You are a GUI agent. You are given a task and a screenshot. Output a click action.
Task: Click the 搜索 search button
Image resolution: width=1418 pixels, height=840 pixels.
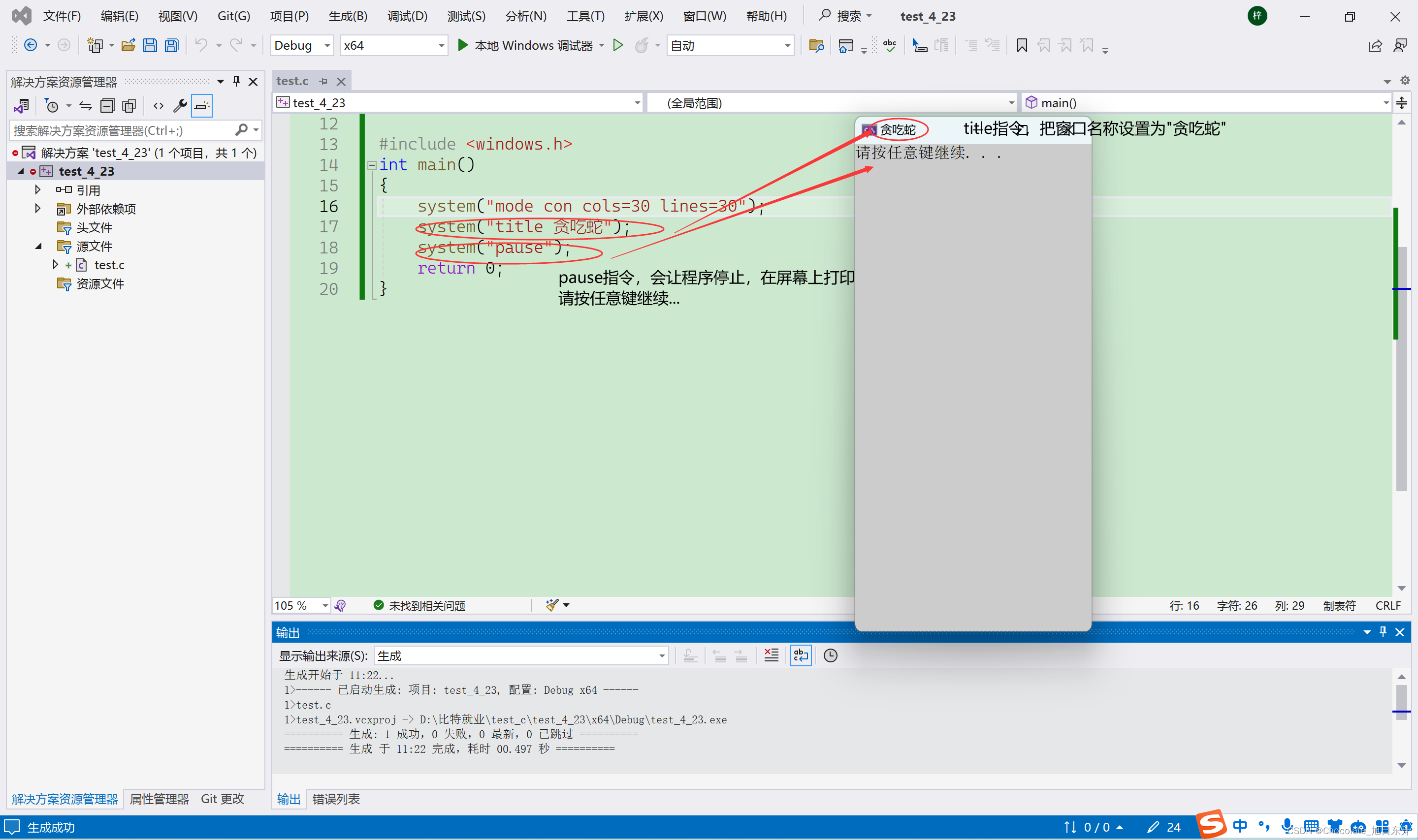pos(845,16)
